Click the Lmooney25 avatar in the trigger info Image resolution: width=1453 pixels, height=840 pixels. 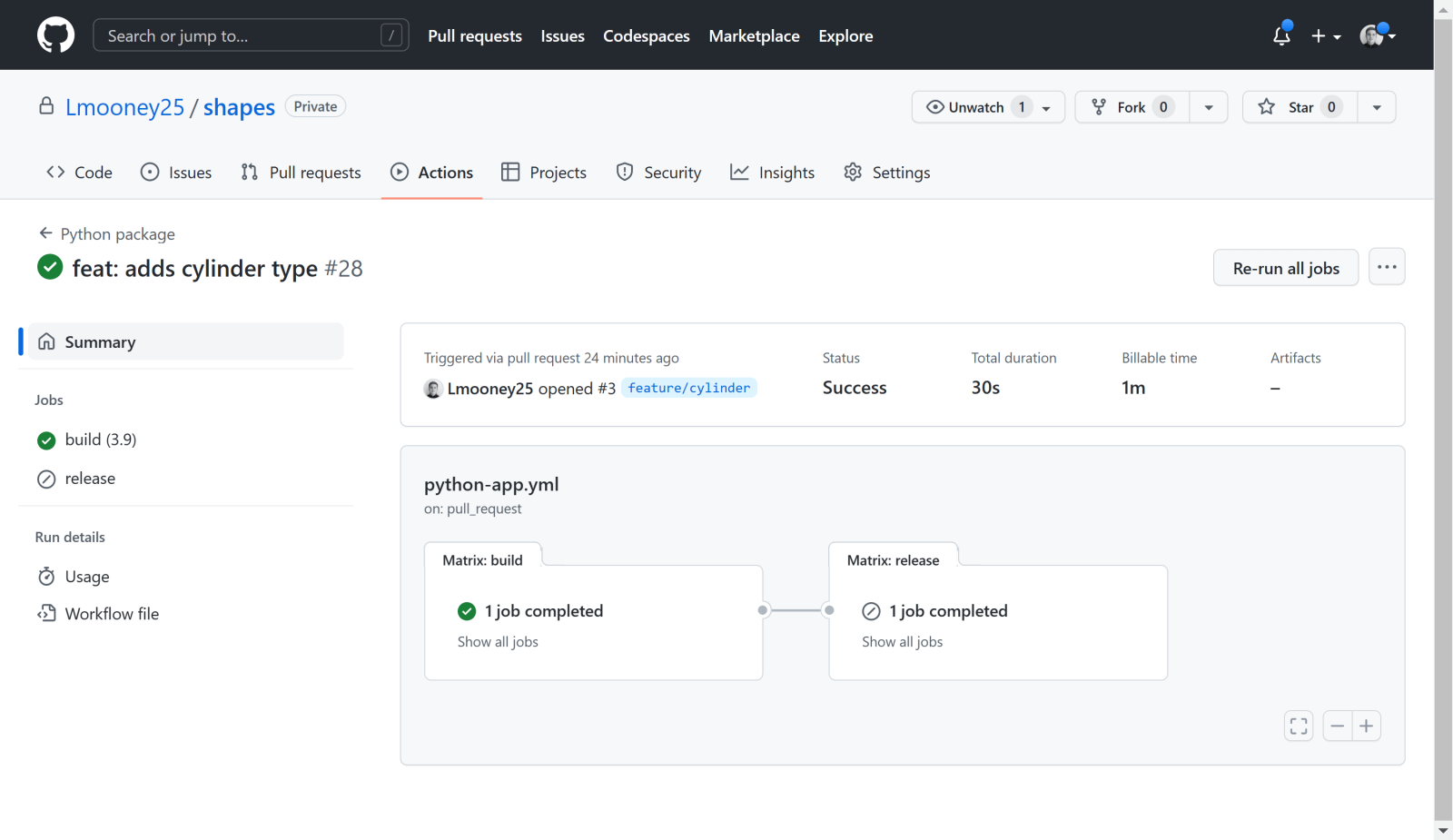click(x=433, y=389)
